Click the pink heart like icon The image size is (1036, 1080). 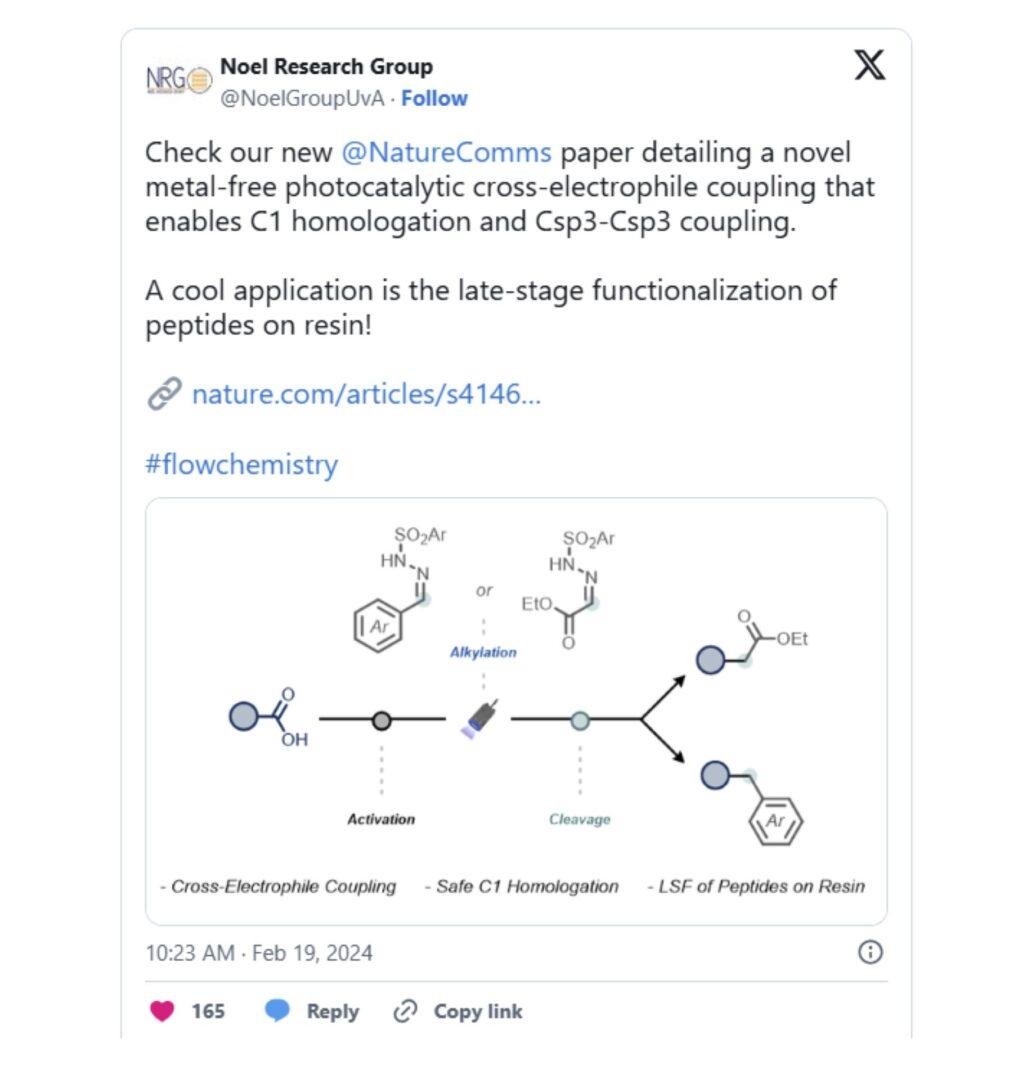click(x=163, y=1010)
